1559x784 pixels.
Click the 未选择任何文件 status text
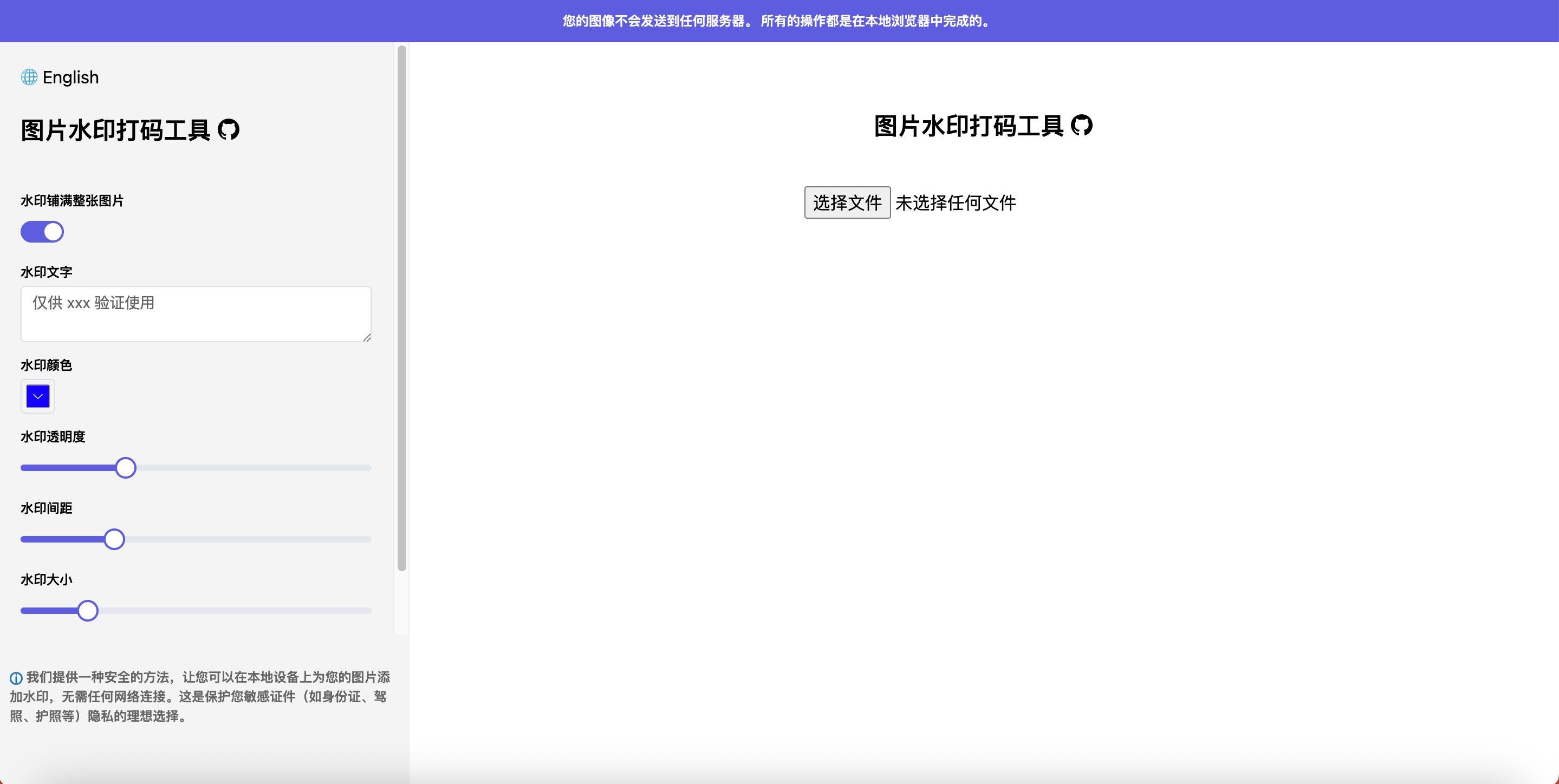tap(956, 202)
